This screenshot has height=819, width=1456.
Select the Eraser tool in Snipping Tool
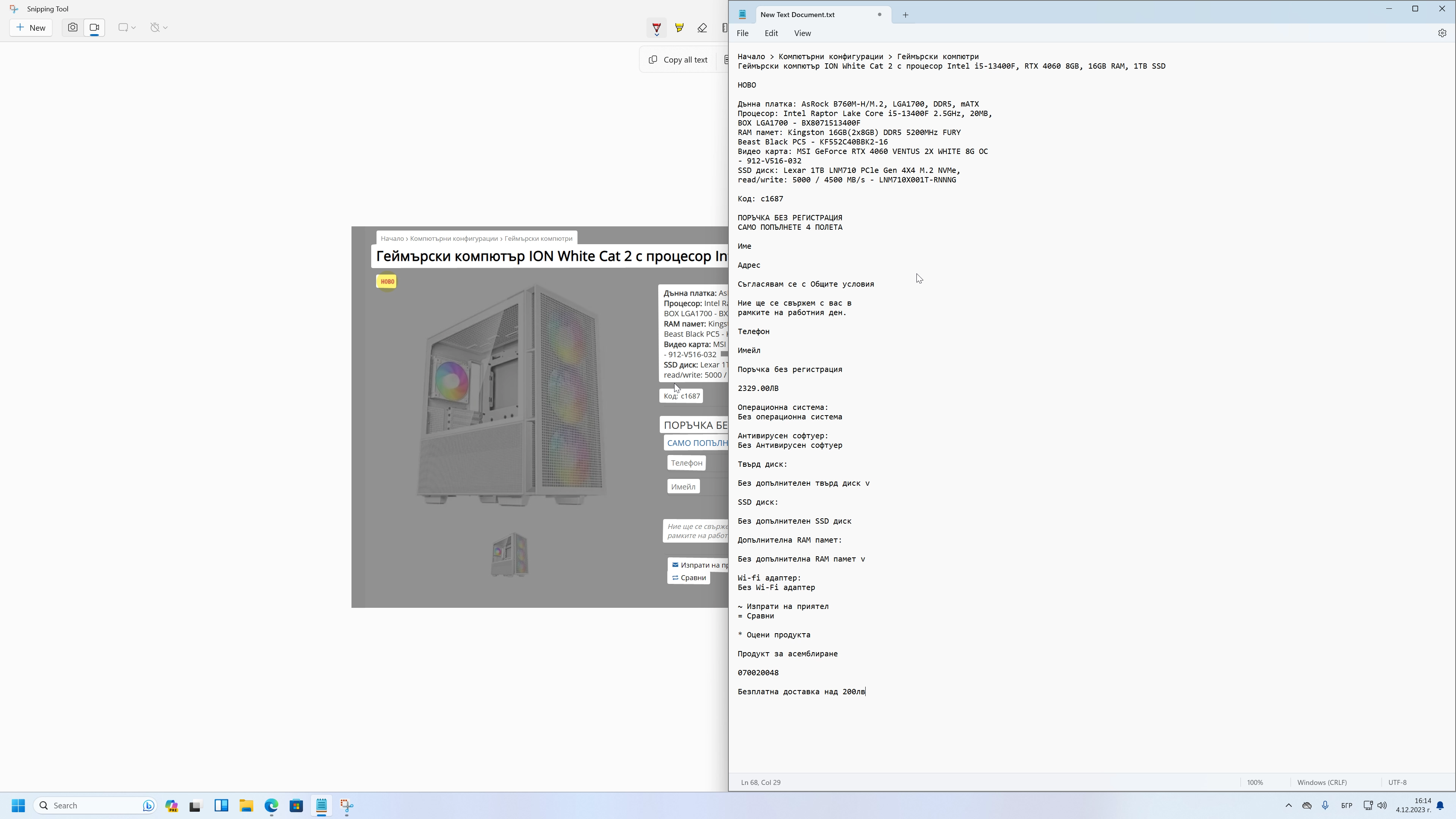click(x=702, y=28)
